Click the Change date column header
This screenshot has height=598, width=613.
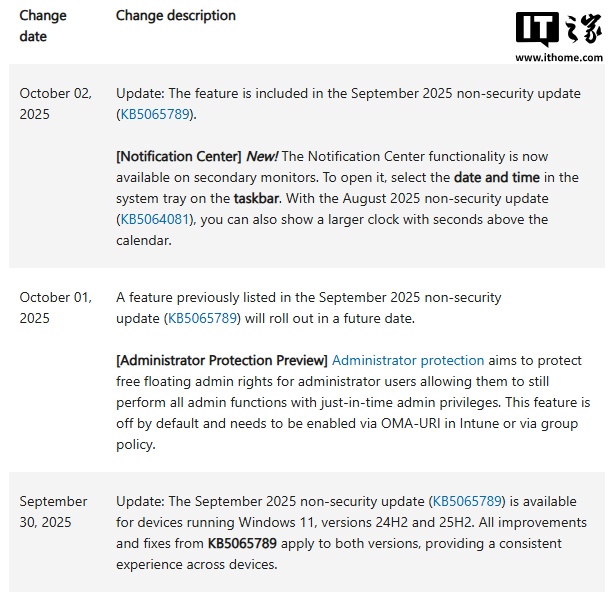tap(43, 26)
